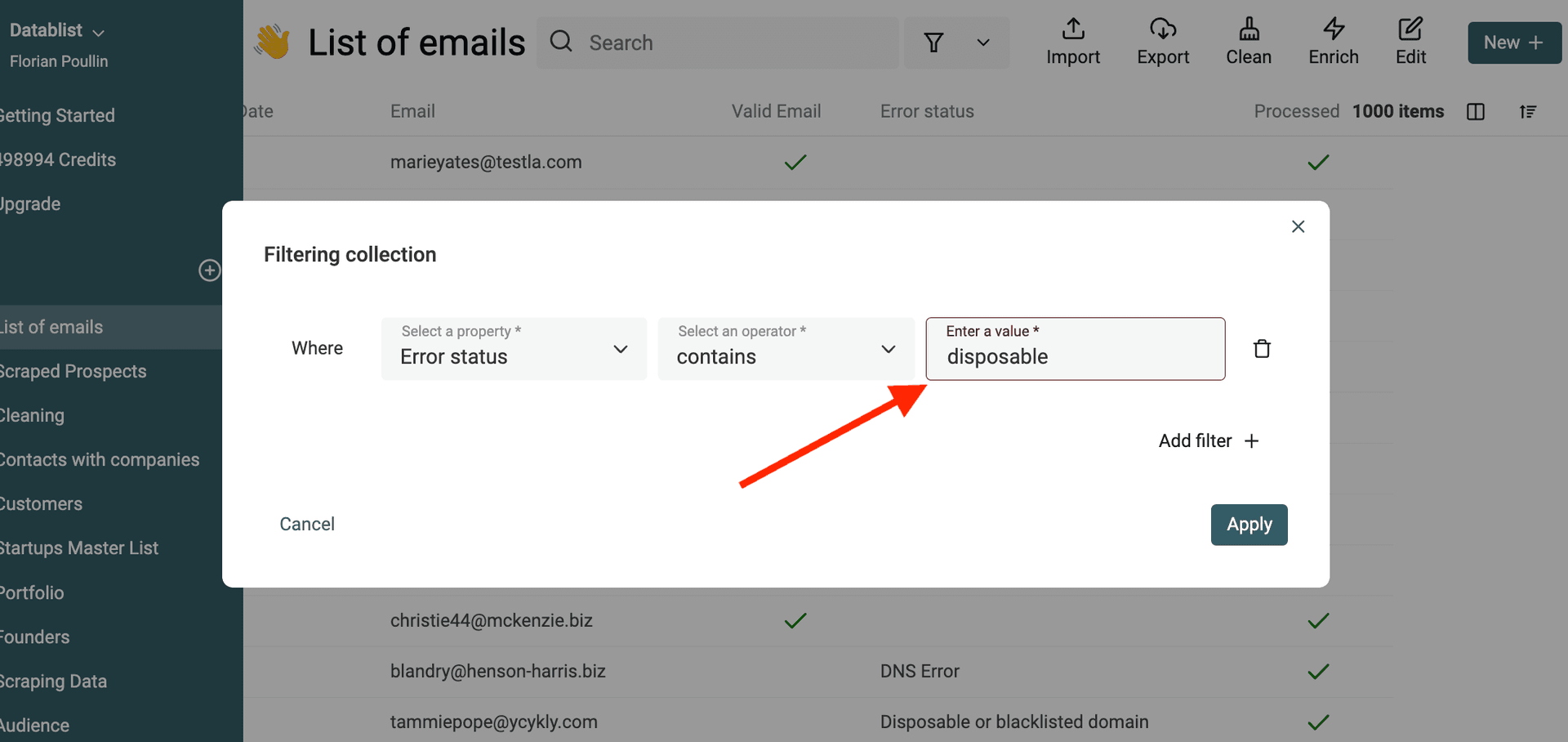This screenshot has width=1568, height=742.
Task: Click the Enter a value input field
Action: point(1075,356)
